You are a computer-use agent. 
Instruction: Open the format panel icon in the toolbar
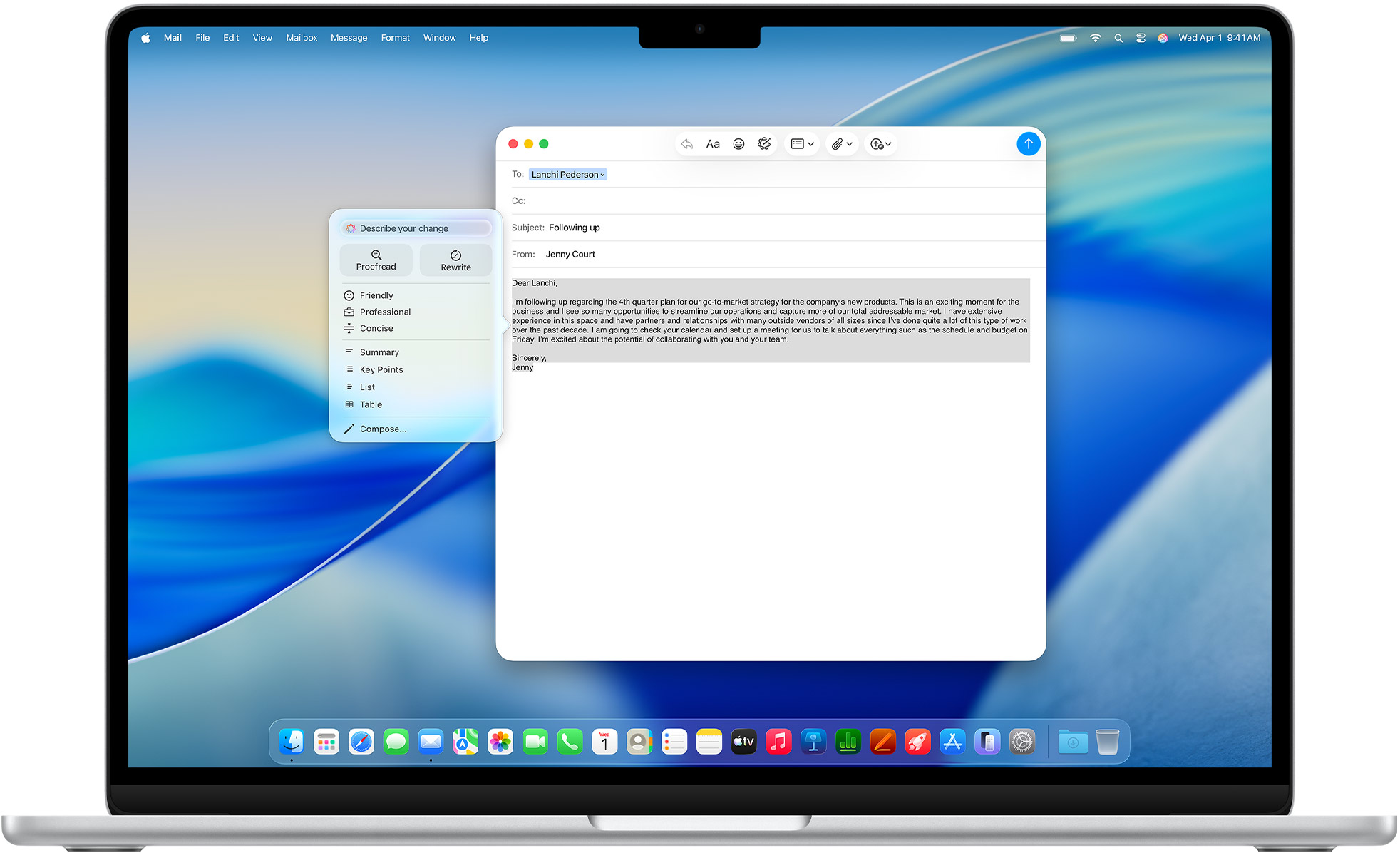coord(797,143)
